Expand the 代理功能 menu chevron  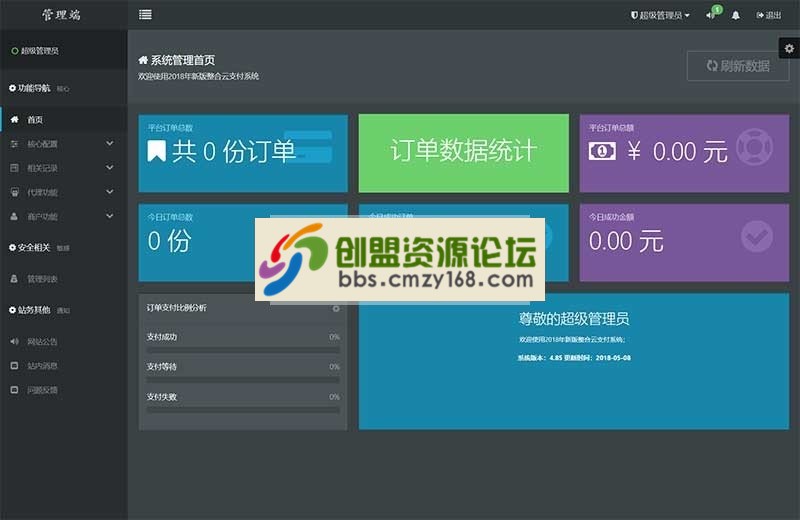point(110,192)
